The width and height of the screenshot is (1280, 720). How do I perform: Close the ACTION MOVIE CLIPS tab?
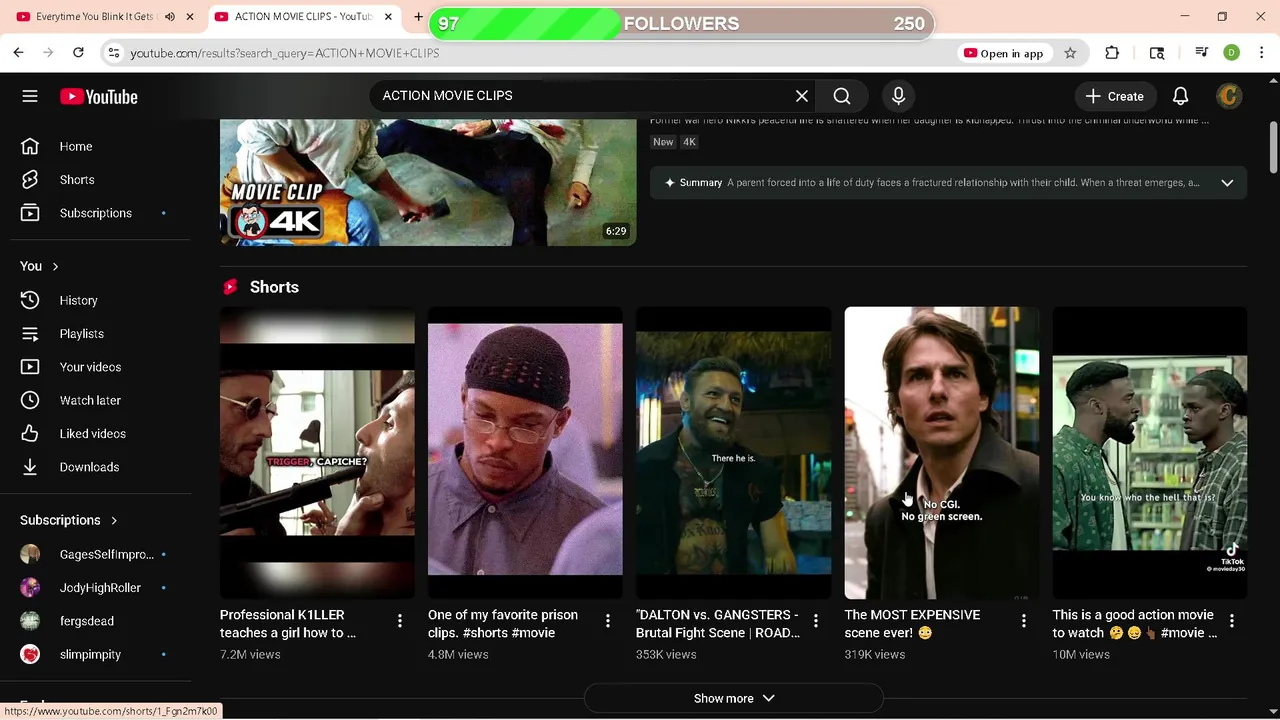click(x=388, y=17)
